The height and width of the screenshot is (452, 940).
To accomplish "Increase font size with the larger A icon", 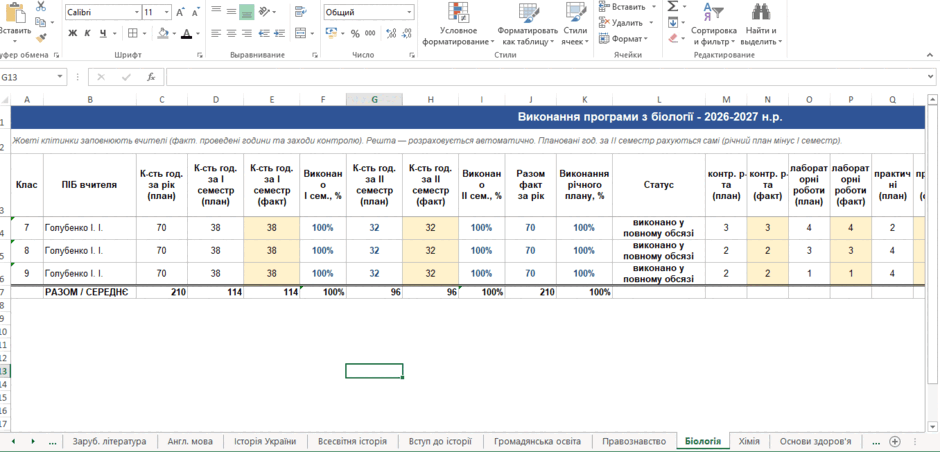I will pos(182,12).
